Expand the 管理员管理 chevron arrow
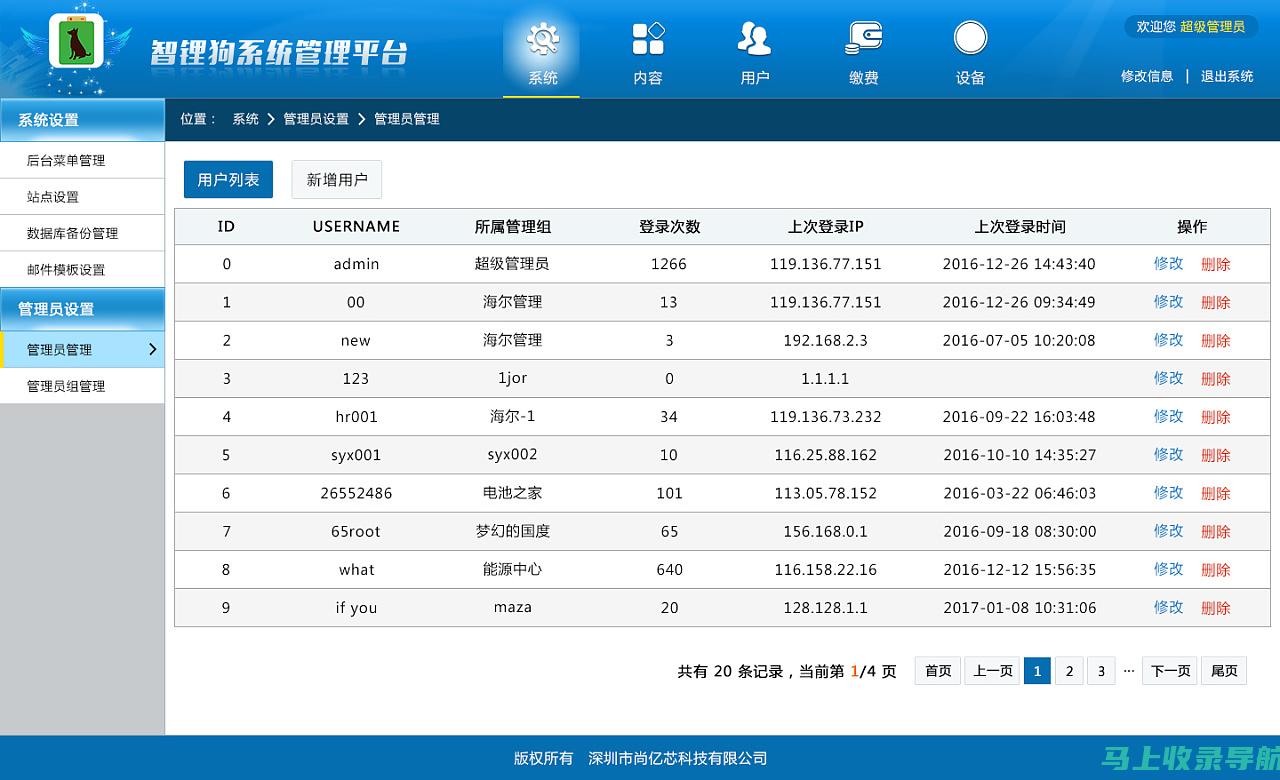The image size is (1280, 780). click(x=152, y=349)
